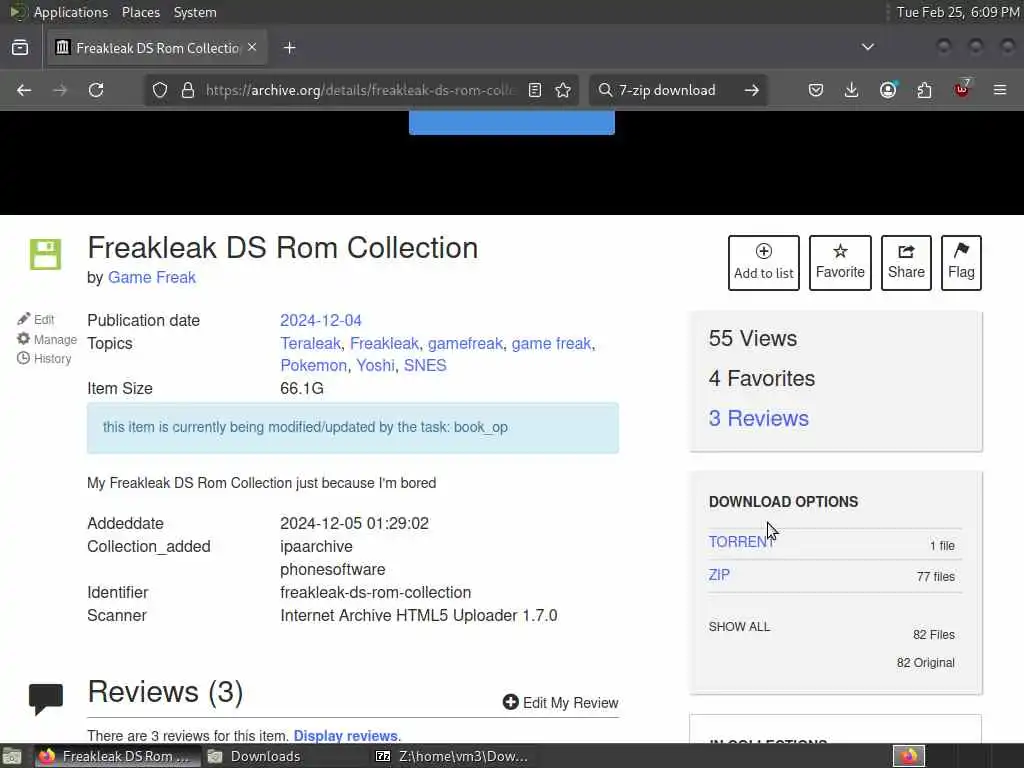
Task: Open the extensions puzzle icon
Action: click(924, 90)
